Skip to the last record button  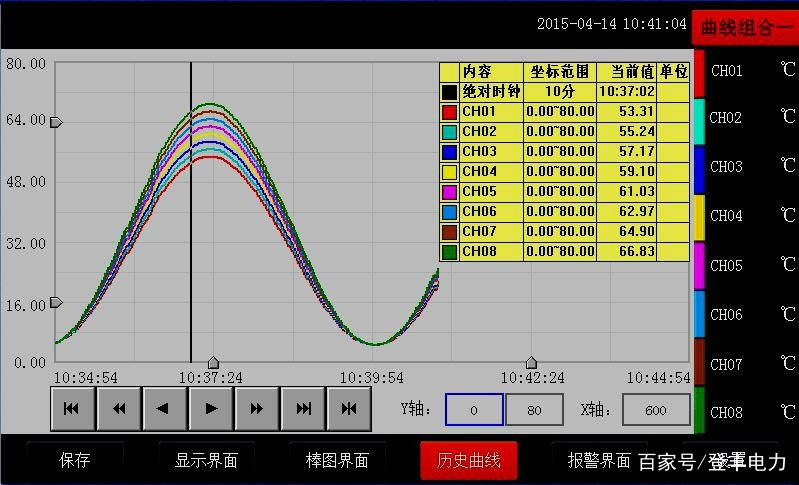coord(303,408)
